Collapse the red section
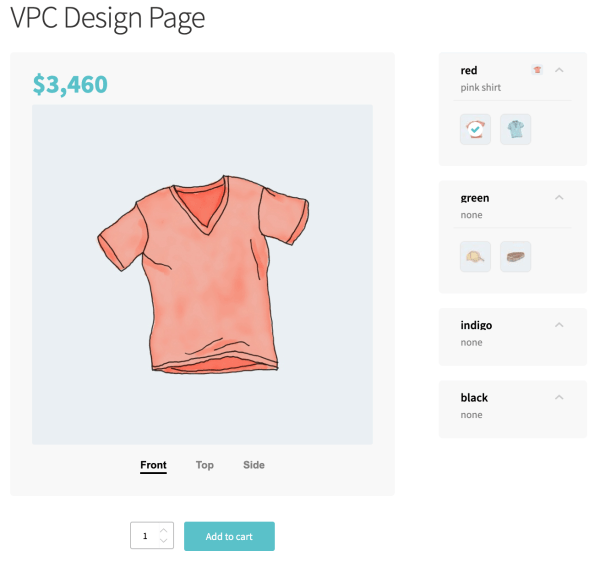 click(559, 70)
